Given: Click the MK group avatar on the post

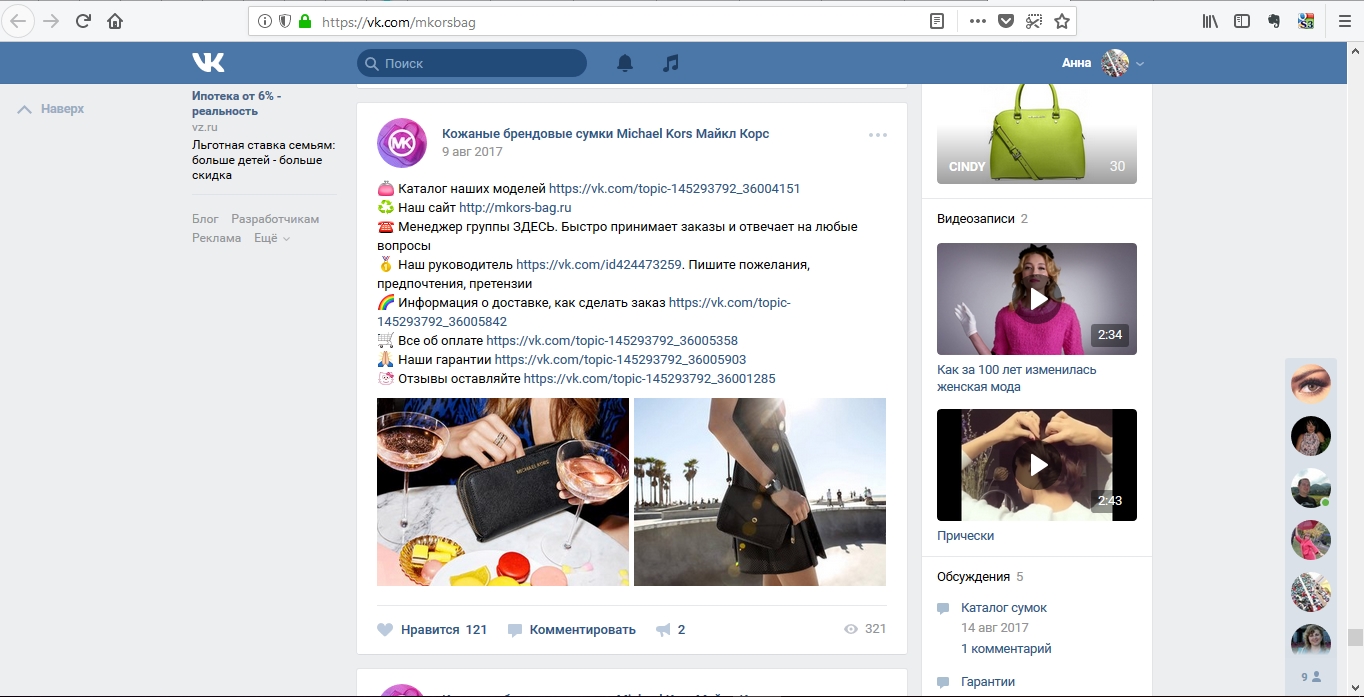Looking at the screenshot, I should 402,143.
